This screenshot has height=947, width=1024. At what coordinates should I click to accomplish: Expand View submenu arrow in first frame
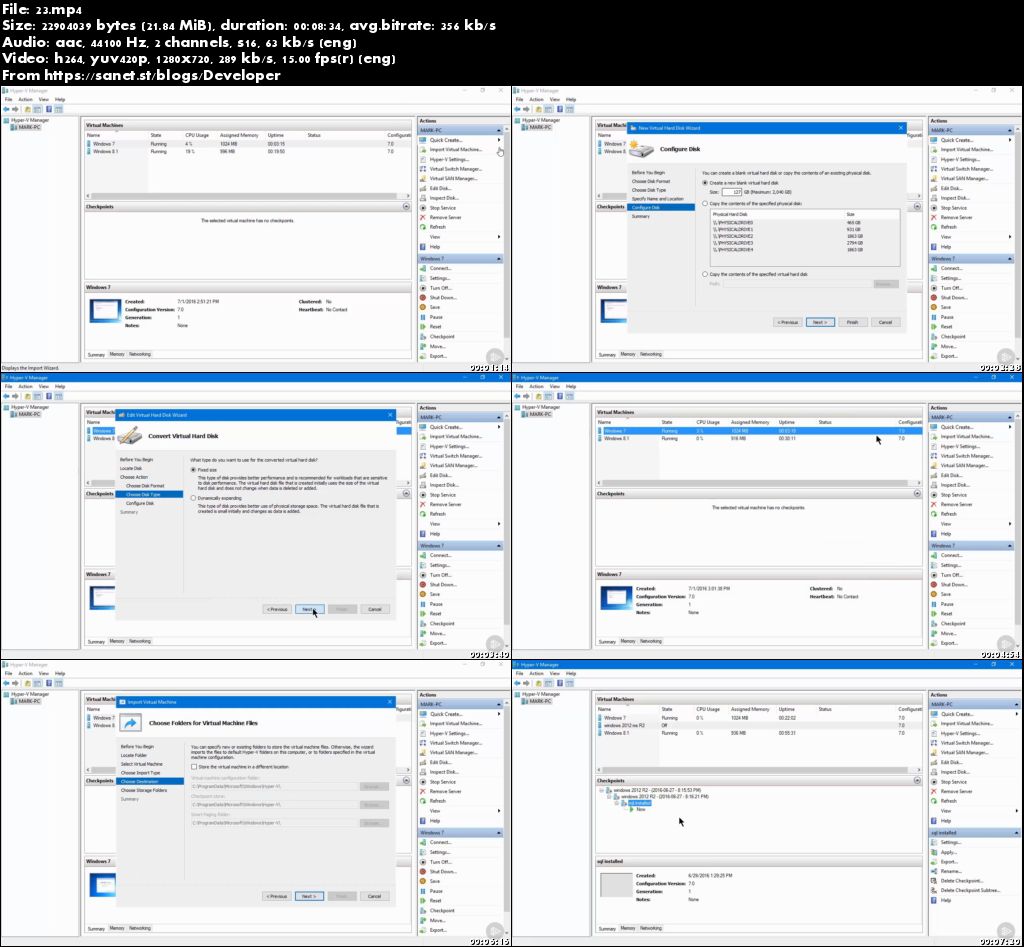(499, 237)
